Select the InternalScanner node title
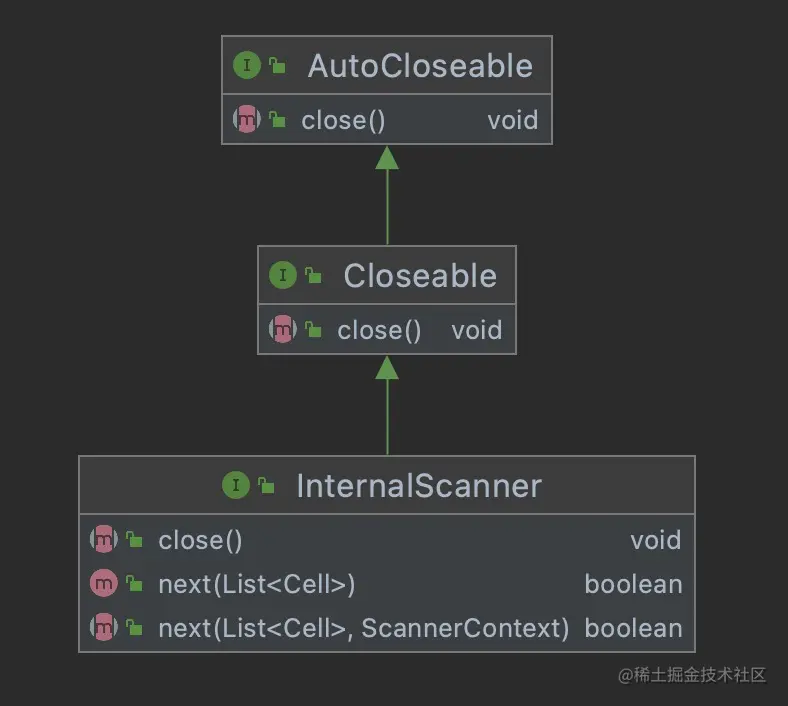 point(419,486)
